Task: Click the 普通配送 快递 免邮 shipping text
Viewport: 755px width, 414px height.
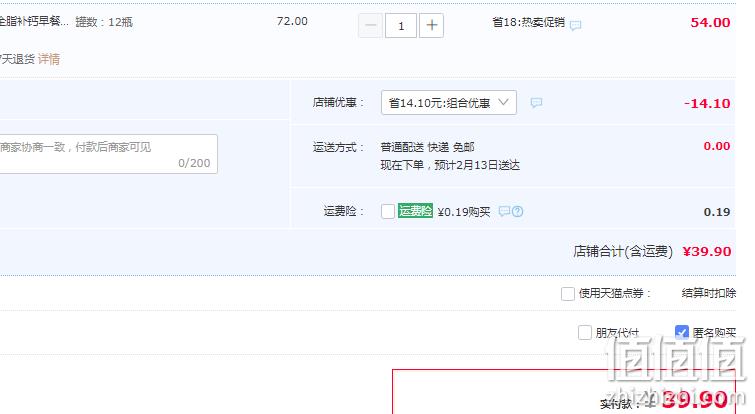Action: click(x=427, y=147)
